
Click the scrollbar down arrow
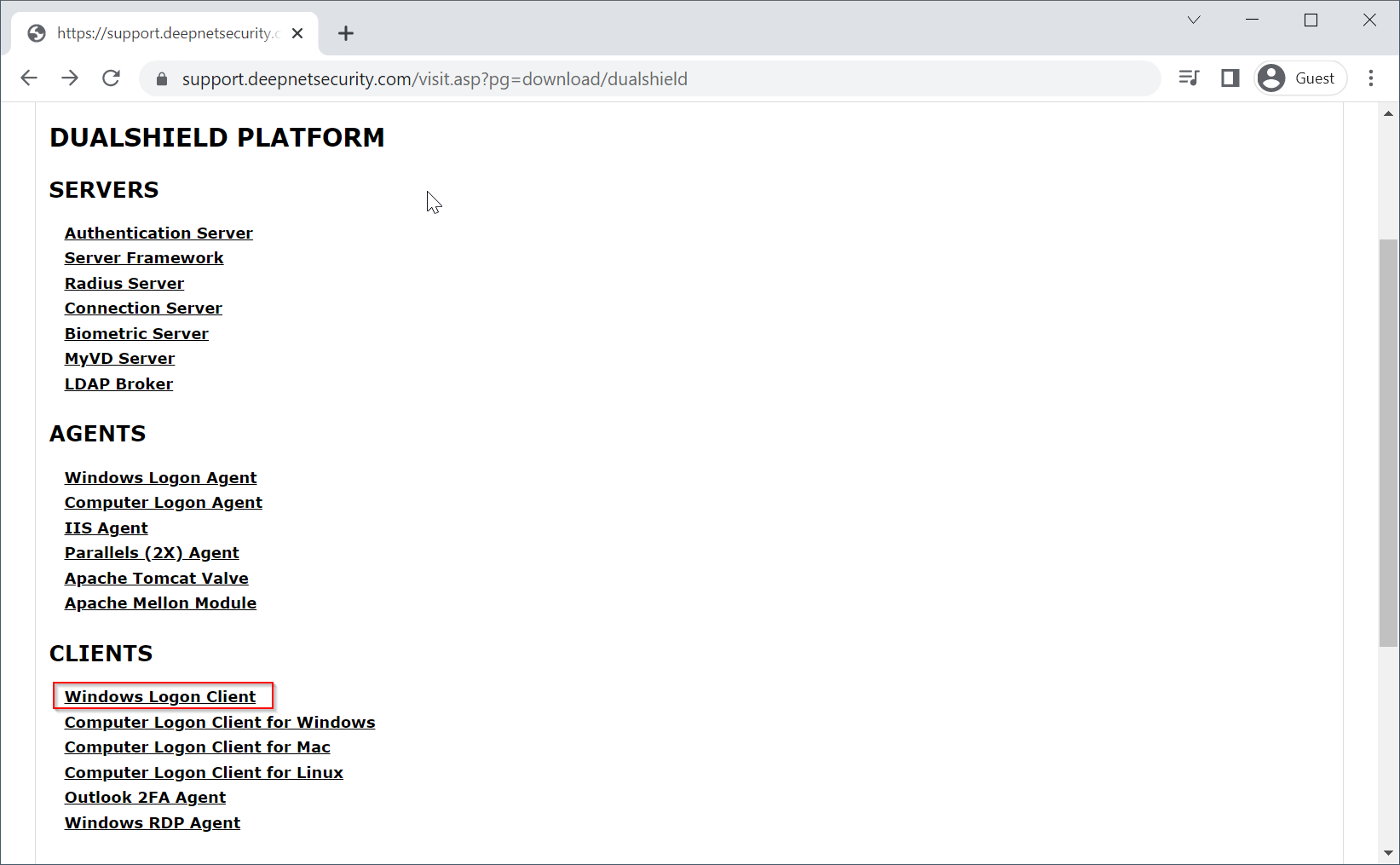1389,852
